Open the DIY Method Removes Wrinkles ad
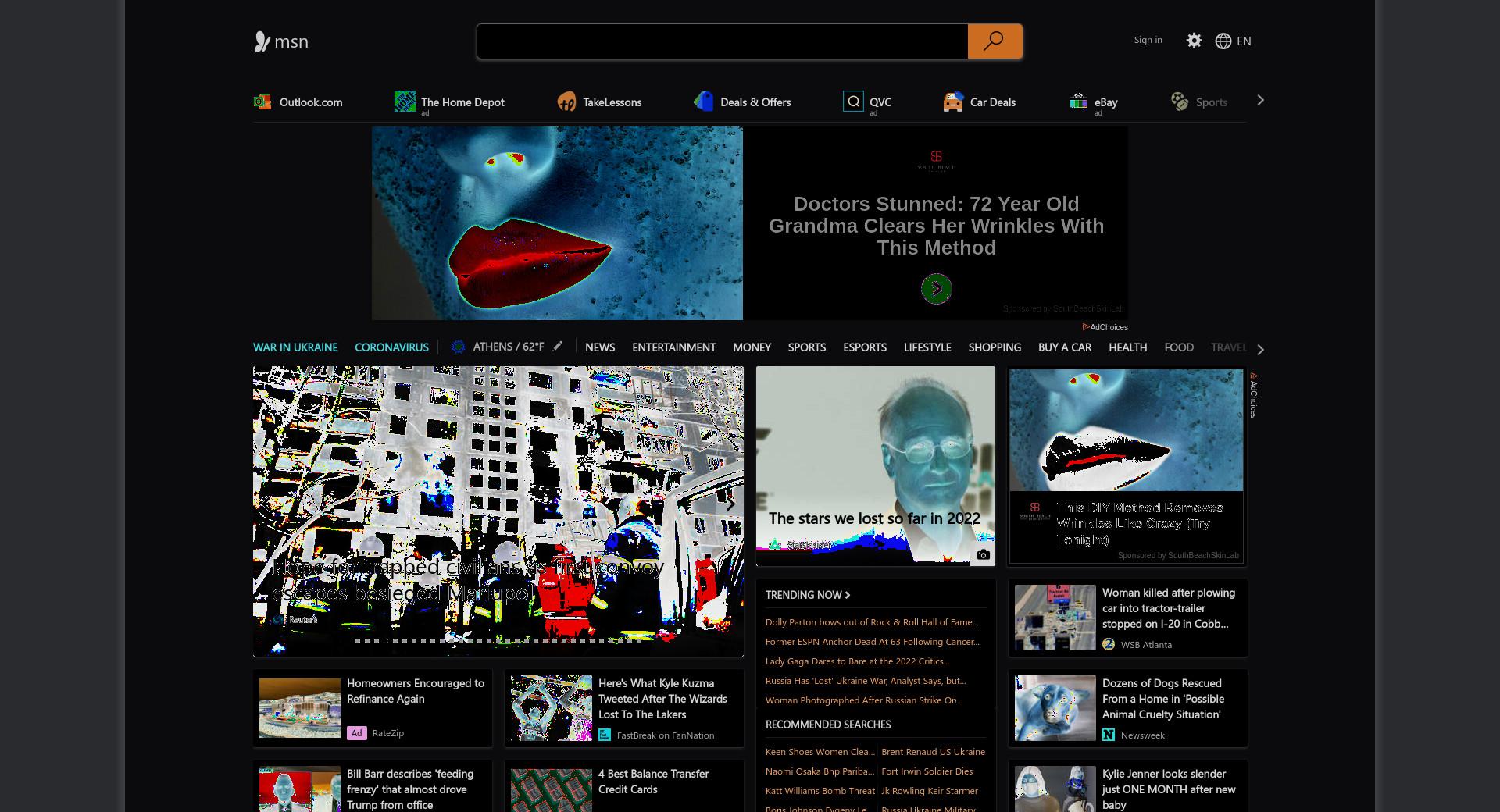 1126,466
